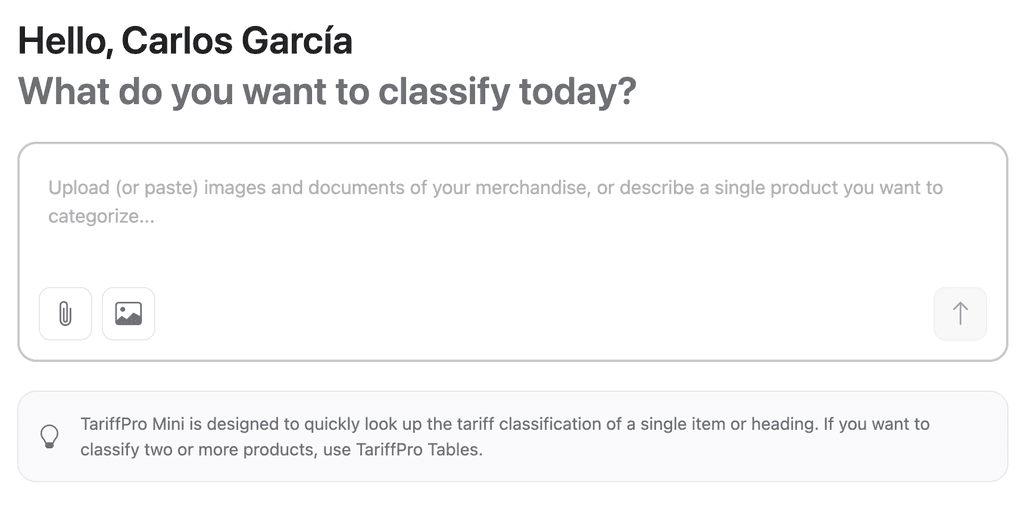Click the TariffPro Mini info tip banner
This screenshot has height=512, width=1024.
(x=513, y=436)
